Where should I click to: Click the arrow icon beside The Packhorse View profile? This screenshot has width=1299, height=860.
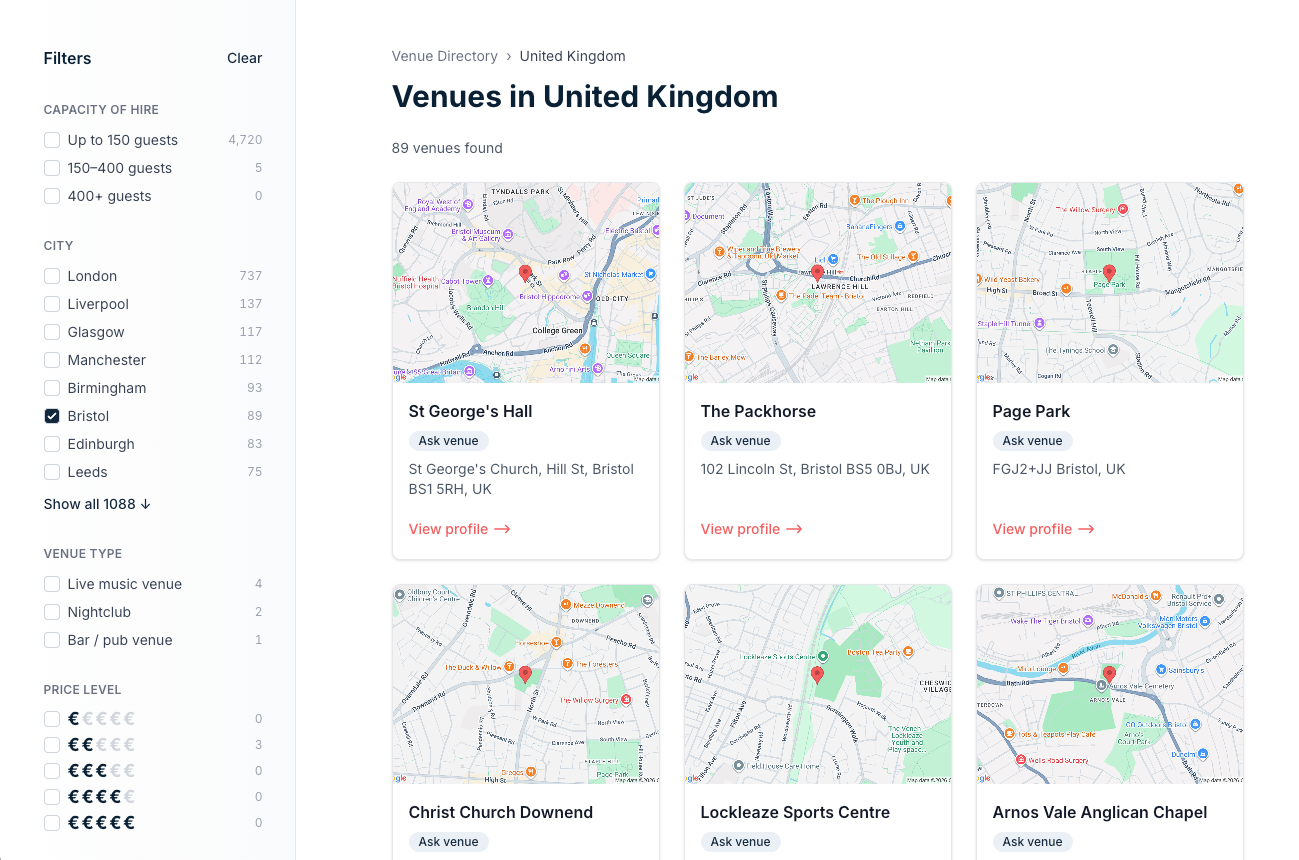click(795, 529)
